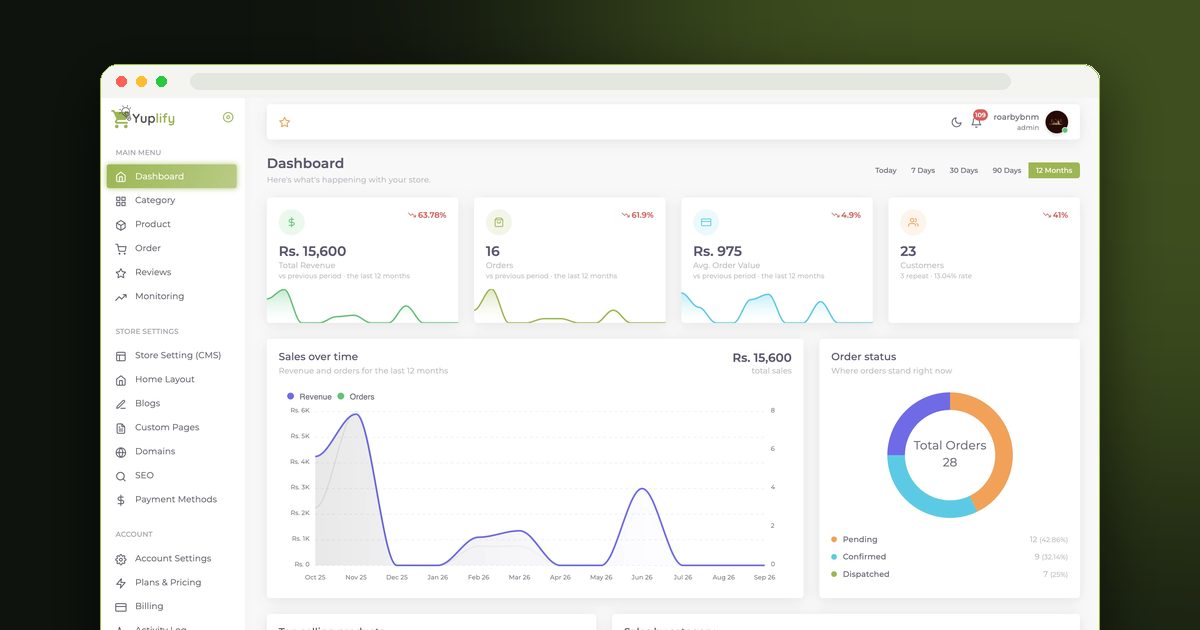
Task: Toggle the Orders legend series
Action: 356,397
